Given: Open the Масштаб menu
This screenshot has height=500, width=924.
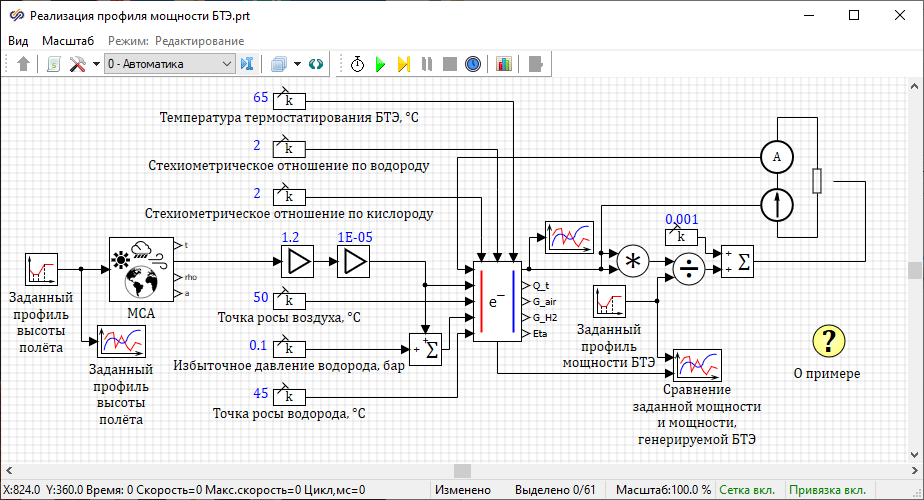Looking at the screenshot, I should click(68, 41).
